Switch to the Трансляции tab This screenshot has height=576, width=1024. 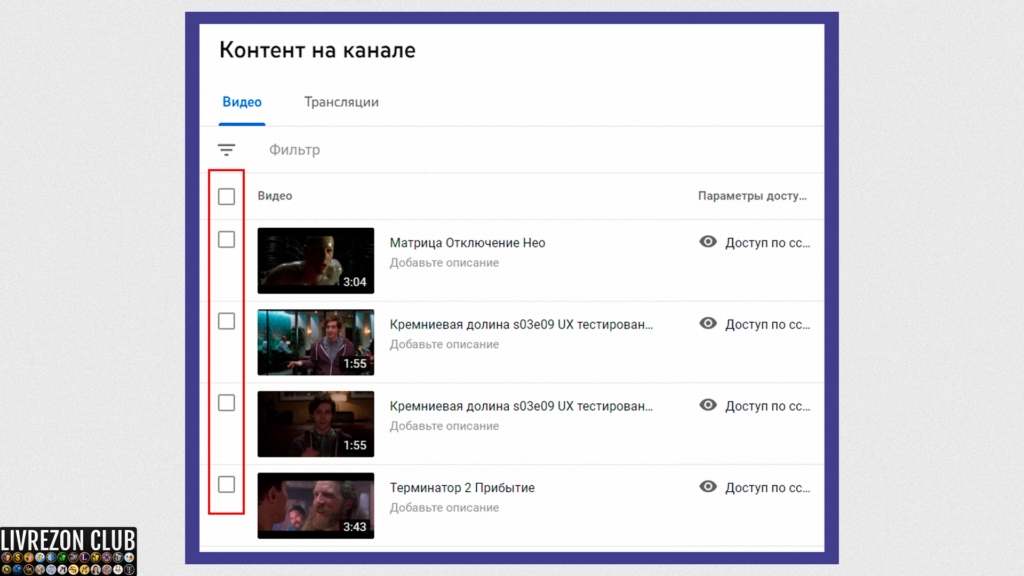(x=341, y=102)
